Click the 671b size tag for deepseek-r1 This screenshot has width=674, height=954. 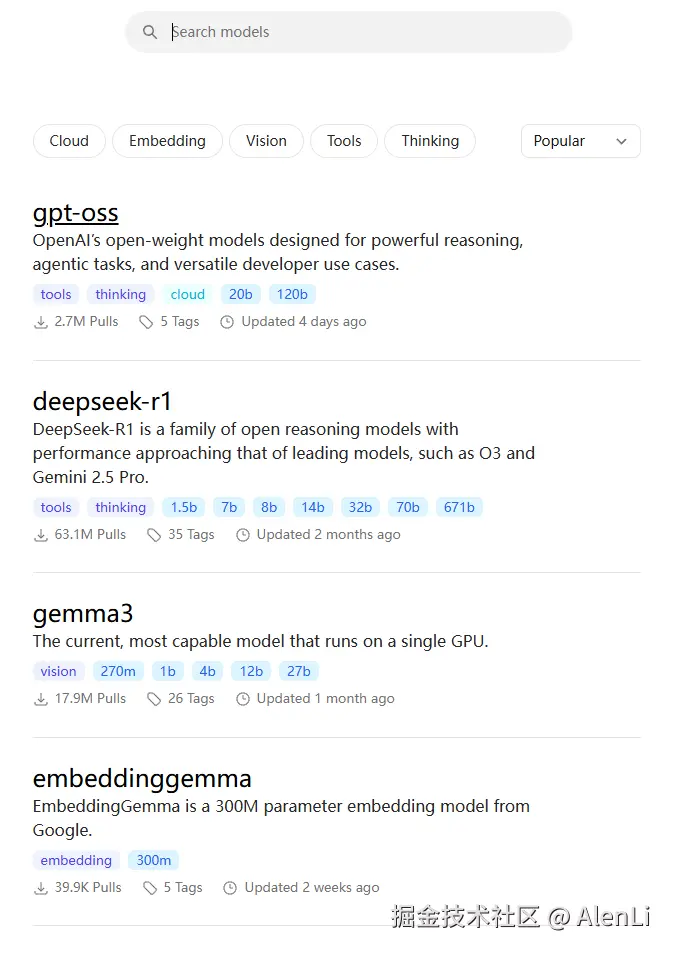[459, 507]
